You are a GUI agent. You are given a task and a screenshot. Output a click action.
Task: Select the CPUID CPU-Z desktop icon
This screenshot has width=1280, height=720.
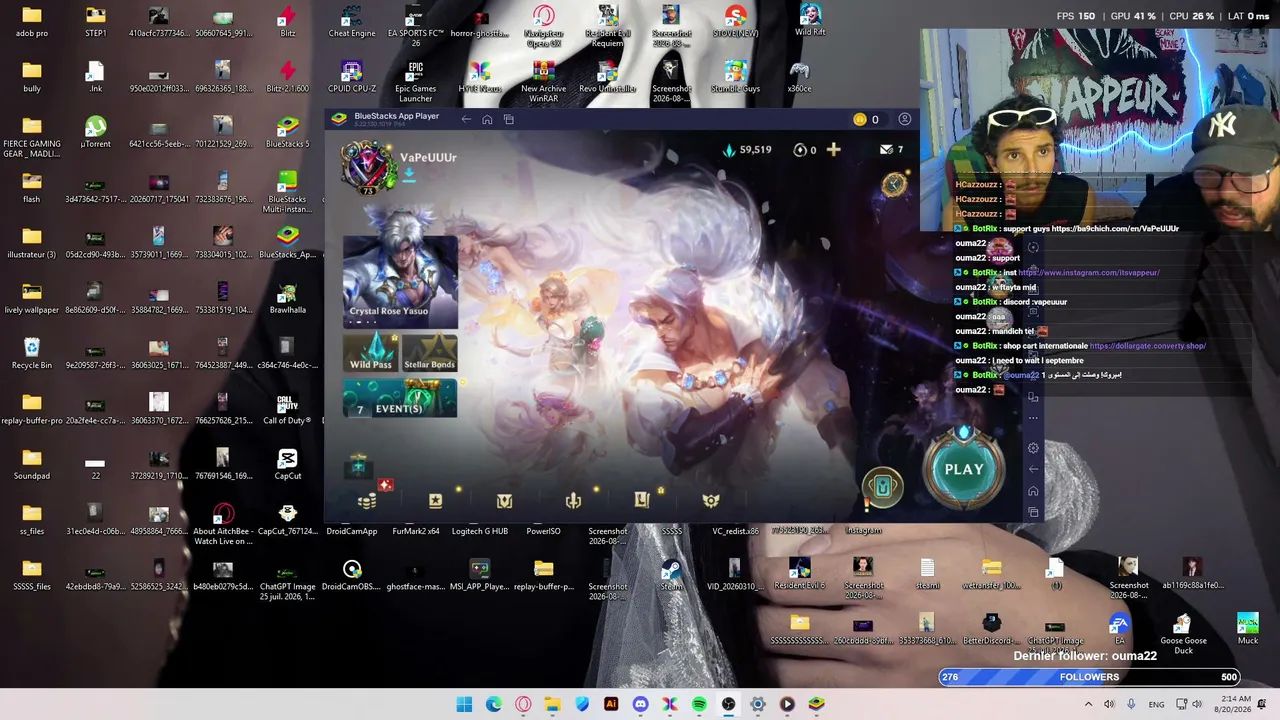pyautogui.click(x=351, y=77)
